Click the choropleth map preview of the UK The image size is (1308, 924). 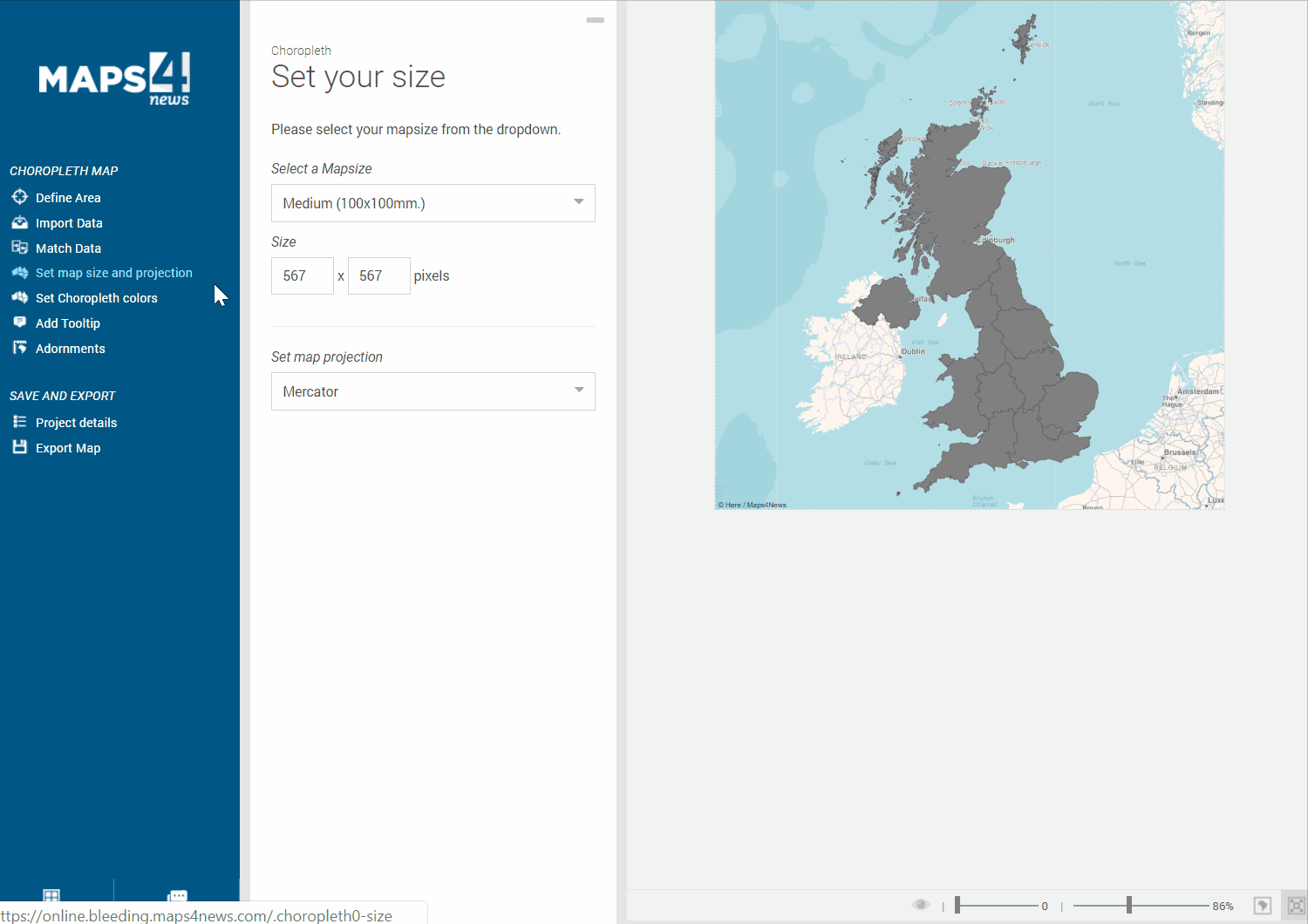point(970,255)
